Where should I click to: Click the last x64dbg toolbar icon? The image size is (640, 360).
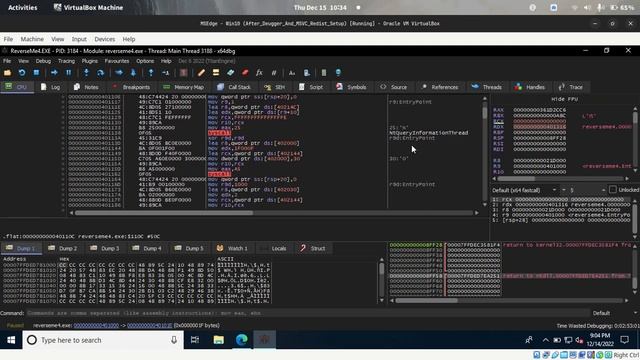338,73
